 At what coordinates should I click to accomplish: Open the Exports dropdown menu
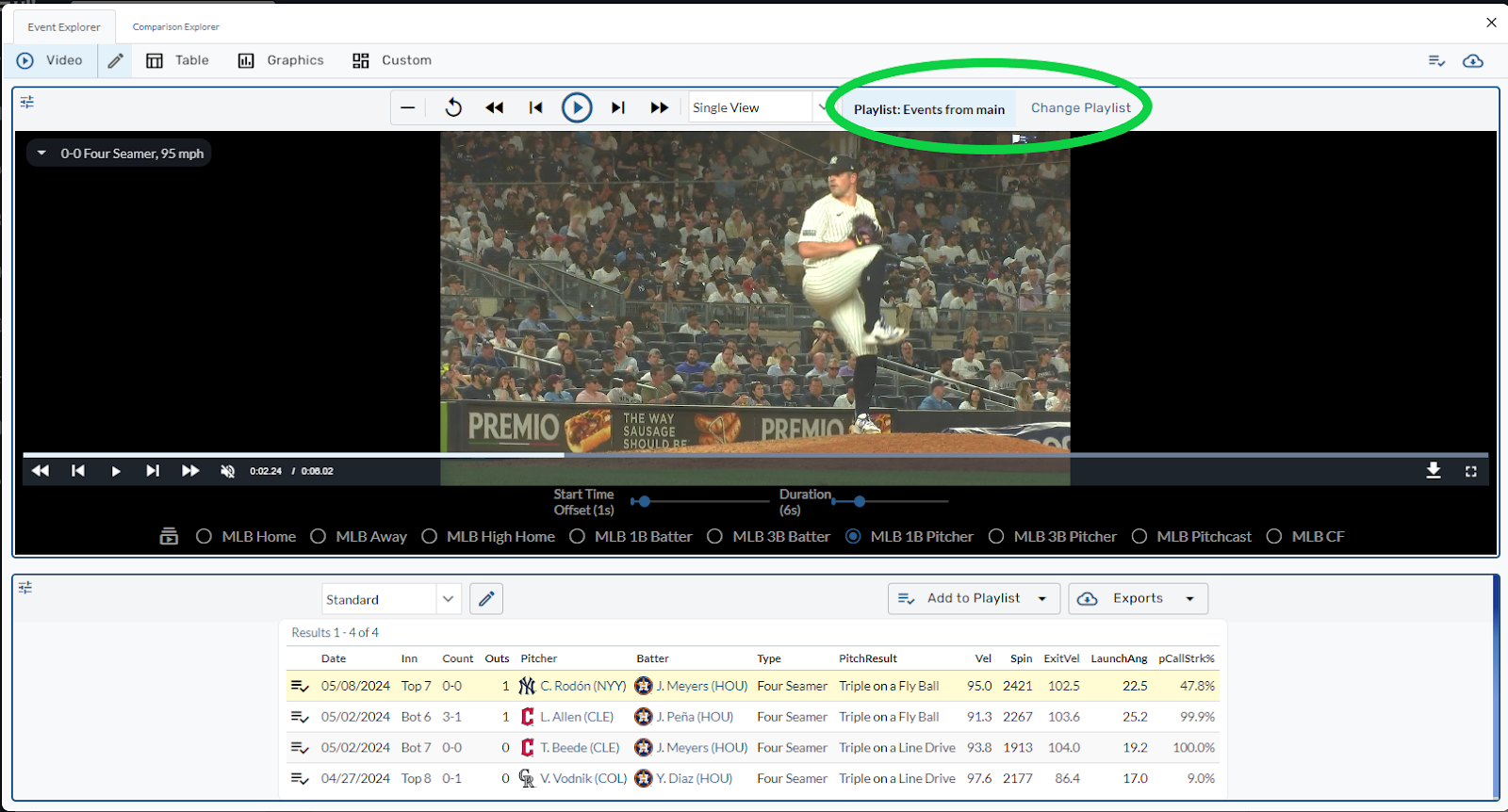point(1138,598)
